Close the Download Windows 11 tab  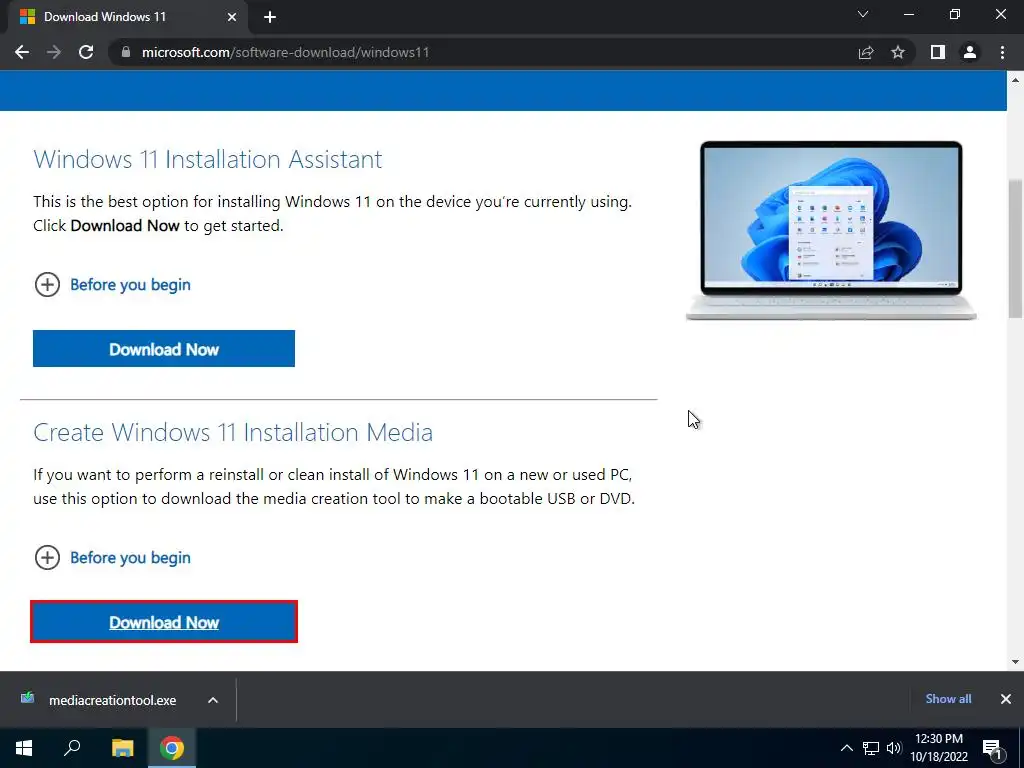[x=232, y=17]
